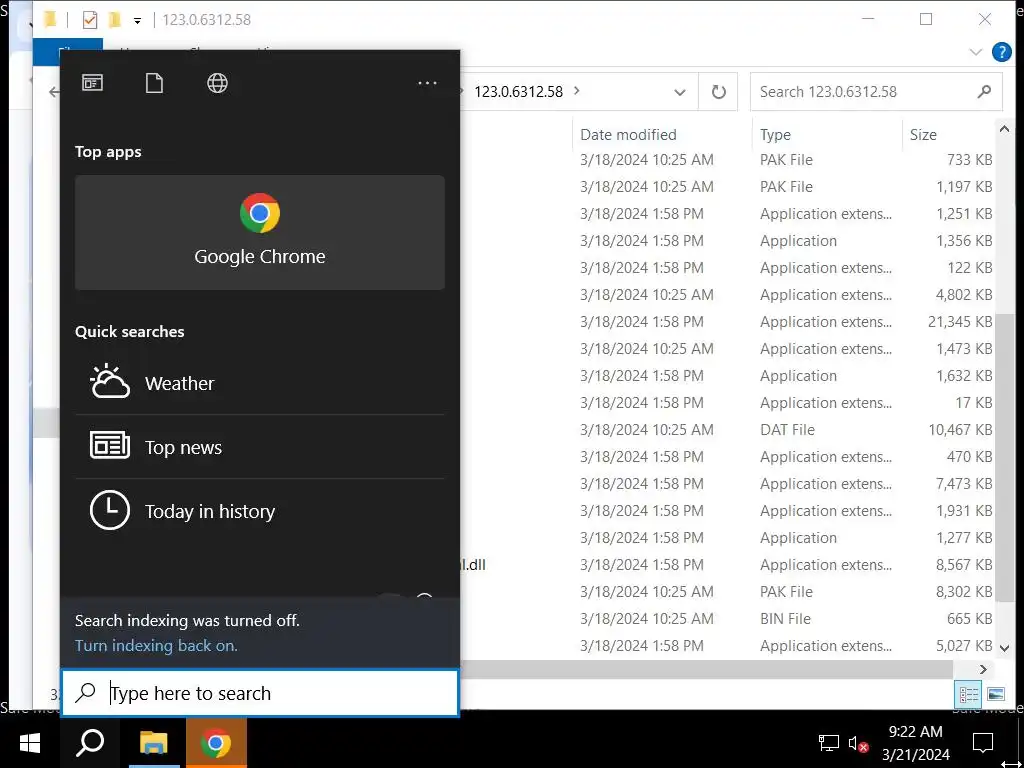Launch Google Chrome from Top apps

pyautogui.click(x=260, y=232)
